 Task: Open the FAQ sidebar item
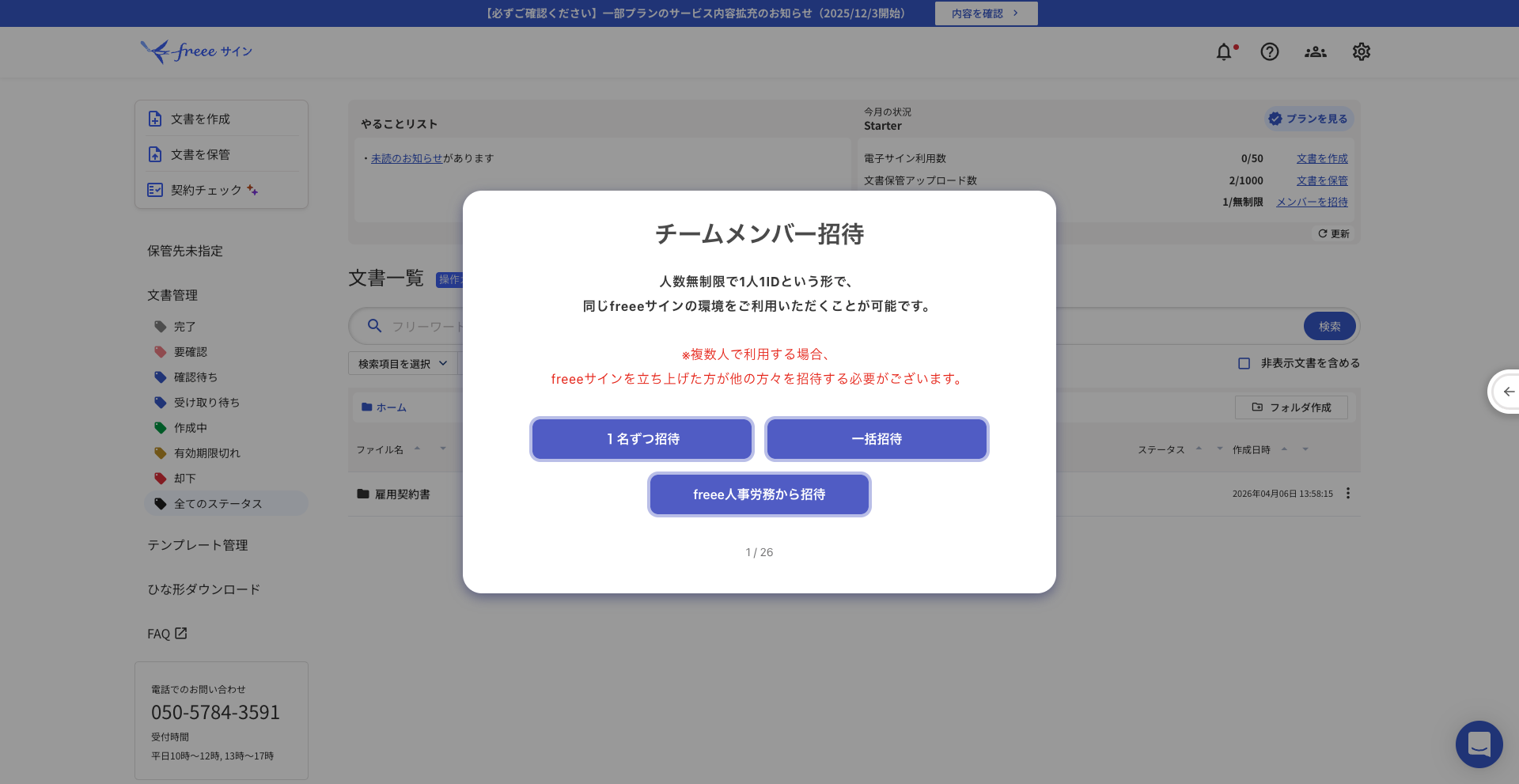point(167,634)
